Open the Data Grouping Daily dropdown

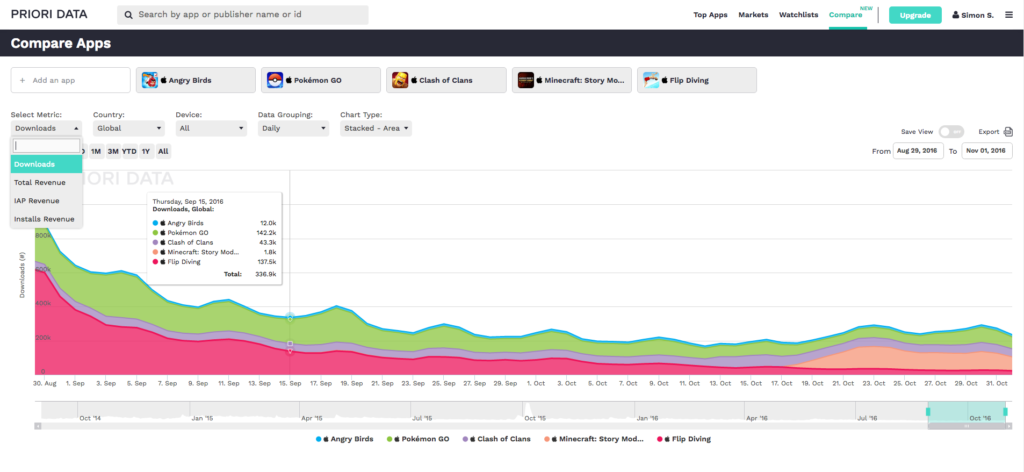point(293,128)
